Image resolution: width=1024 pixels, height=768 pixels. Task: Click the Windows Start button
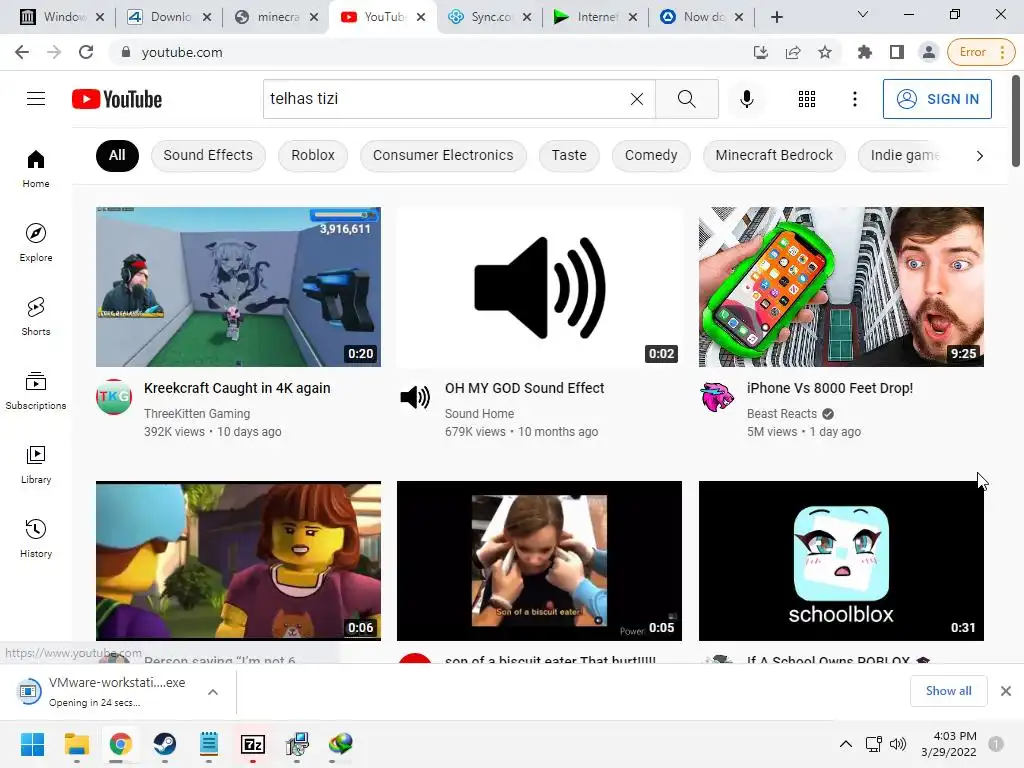coord(33,744)
